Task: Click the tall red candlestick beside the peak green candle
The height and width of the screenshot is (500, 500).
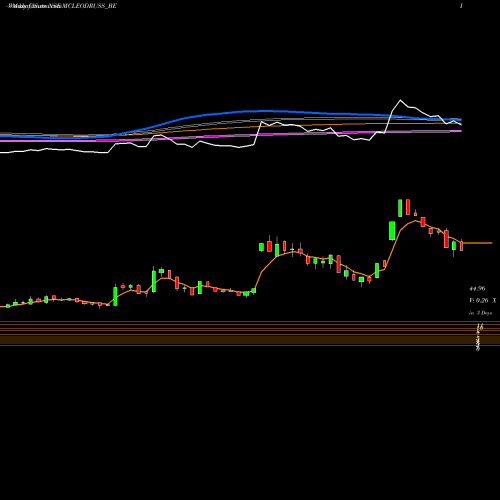Action: (x=408, y=207)
